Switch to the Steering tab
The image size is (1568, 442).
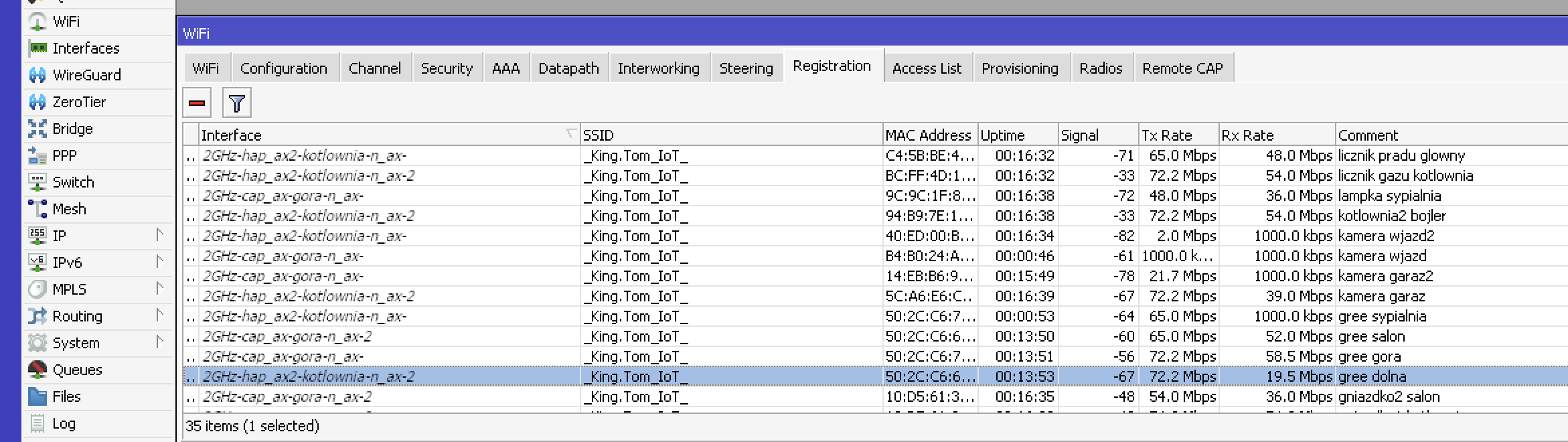(x=747, y=68)
